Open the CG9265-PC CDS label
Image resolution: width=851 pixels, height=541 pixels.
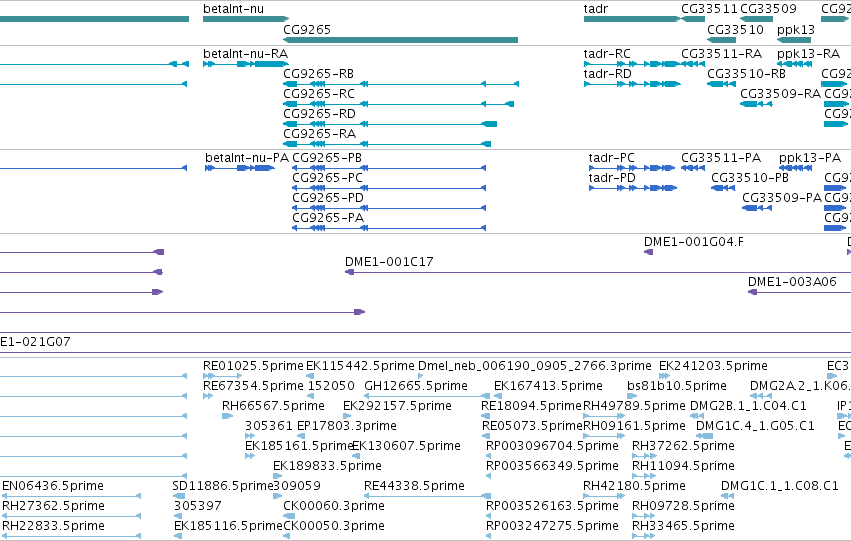327,178
